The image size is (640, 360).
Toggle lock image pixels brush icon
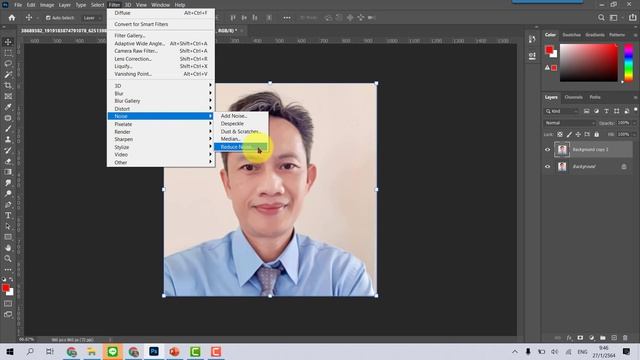point(569,134)
